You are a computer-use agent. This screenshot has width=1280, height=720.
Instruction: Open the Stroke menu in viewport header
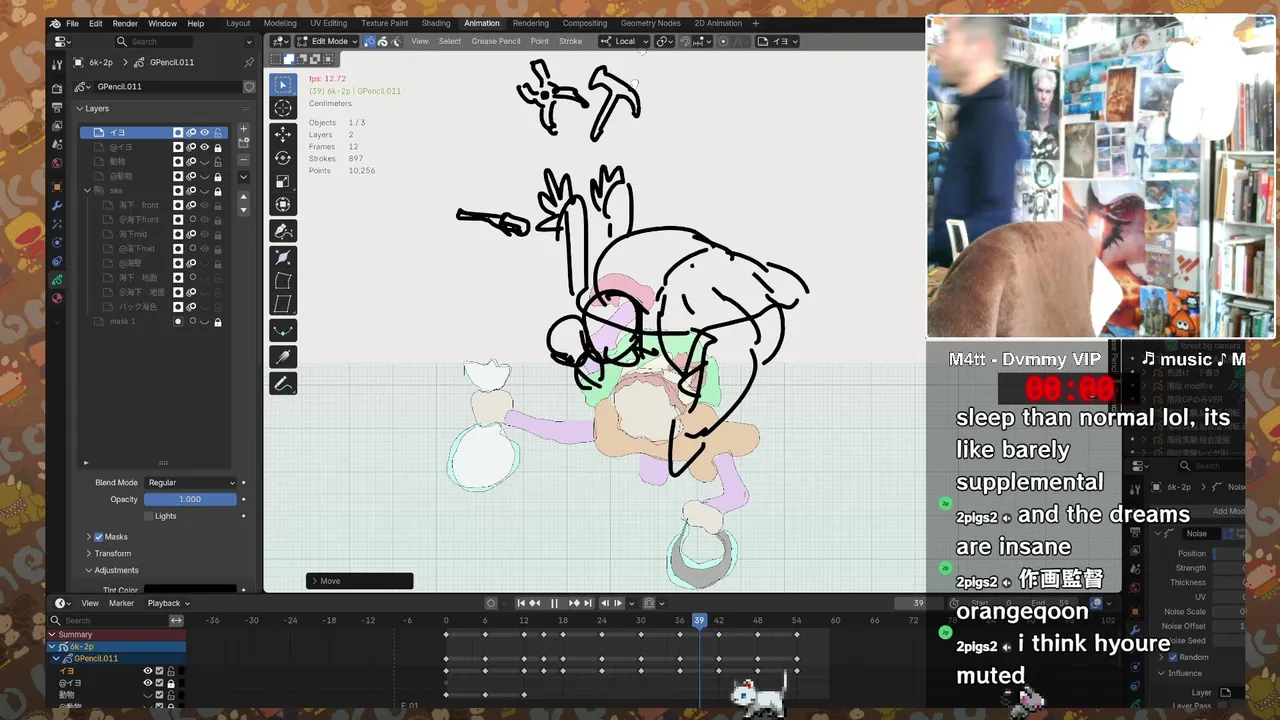(x=570, y=41)
